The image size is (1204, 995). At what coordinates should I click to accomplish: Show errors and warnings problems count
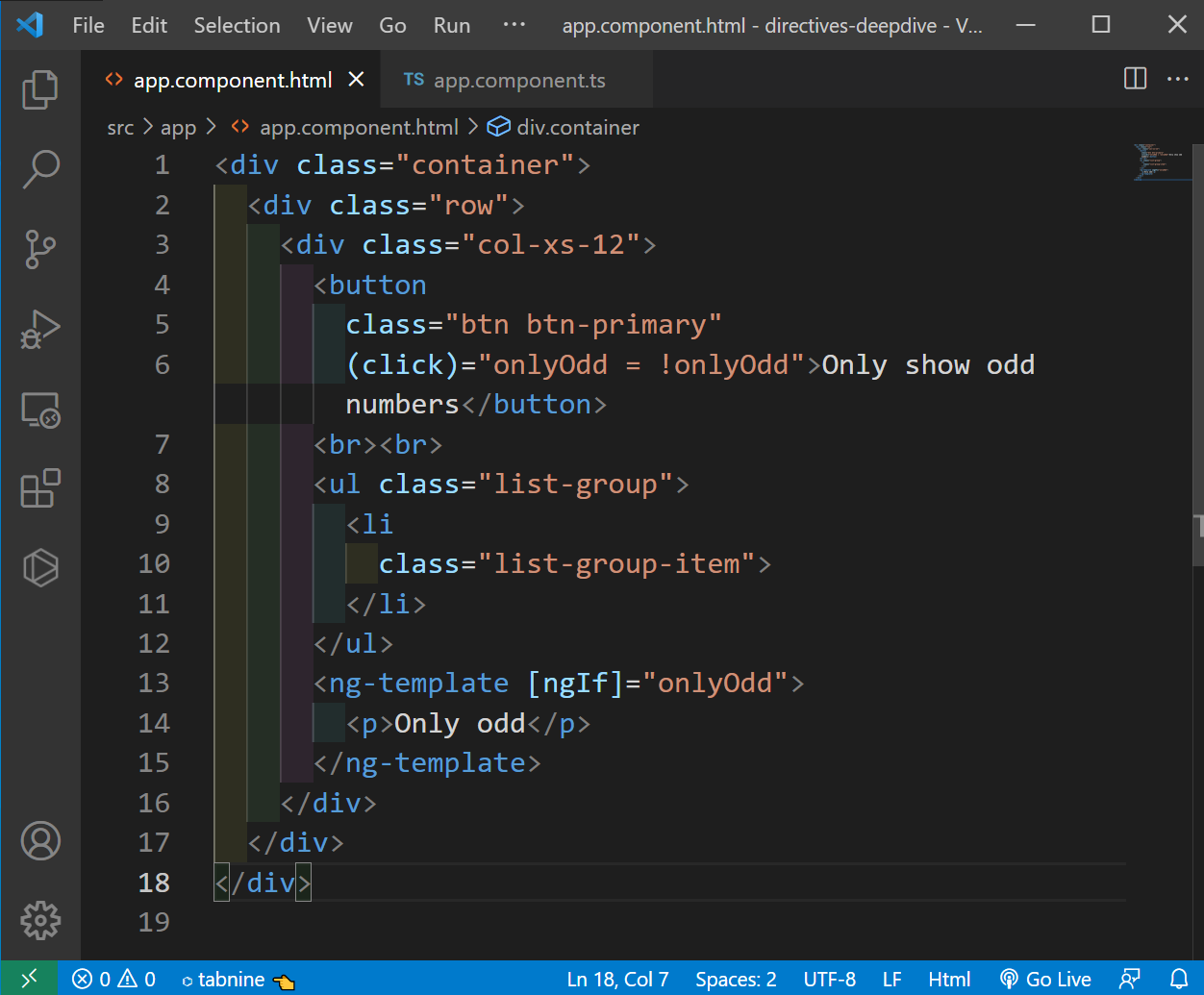(x=113, y=979)
